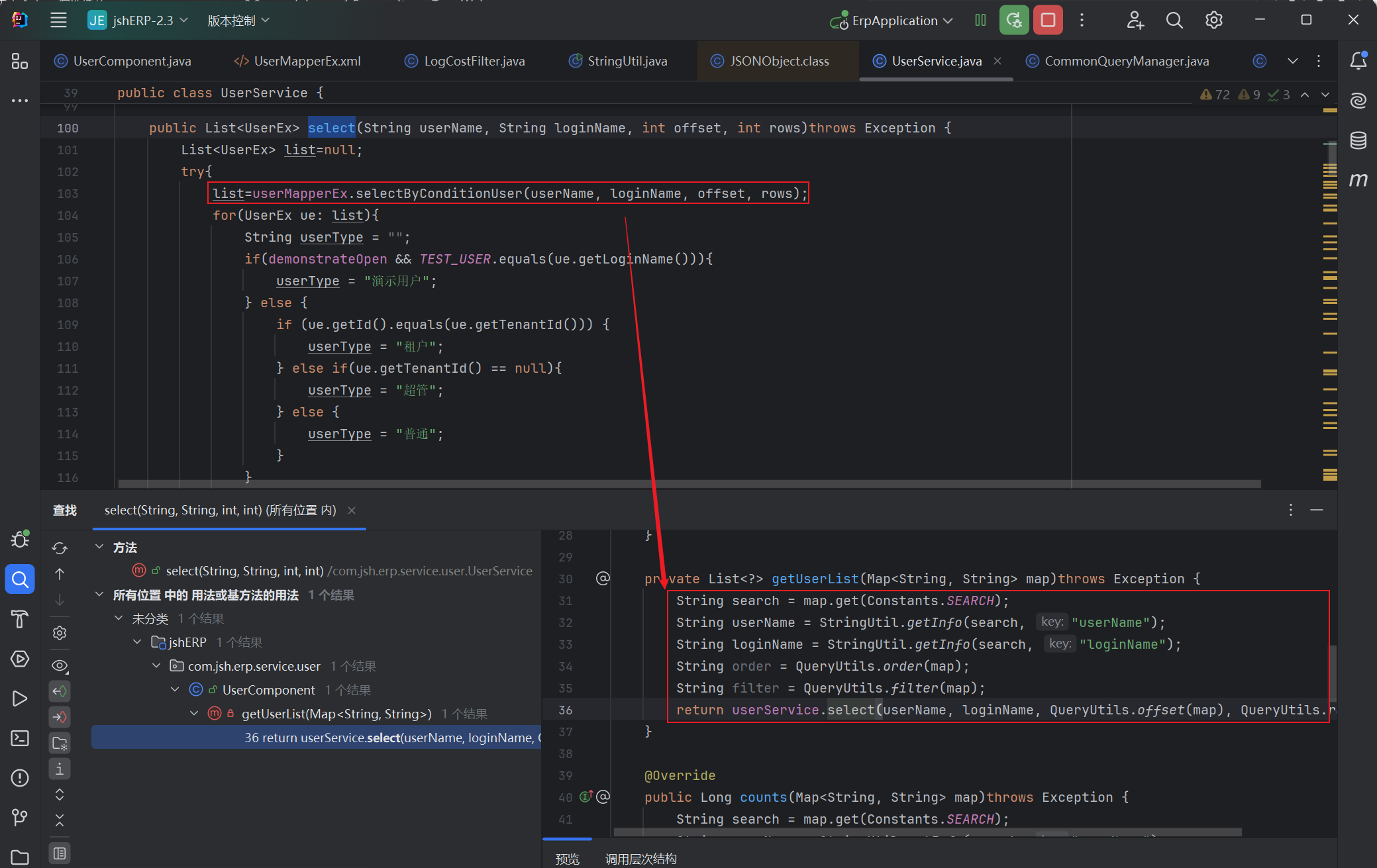This screenshot has height=868, width=1377.
Task: Open the Git version control tool window
Action: (x=20, y=818)
